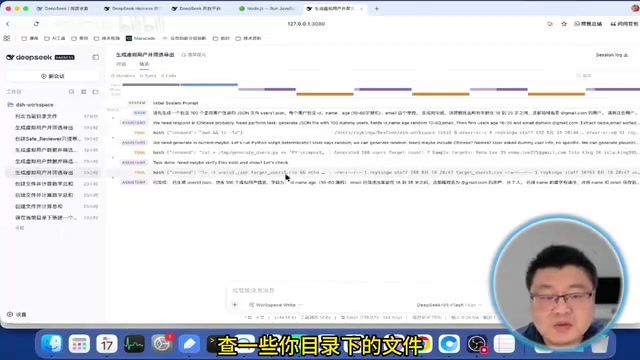Open the settings (设置) at sidebar bottom
640x360 pixels.
click(17, 314)
